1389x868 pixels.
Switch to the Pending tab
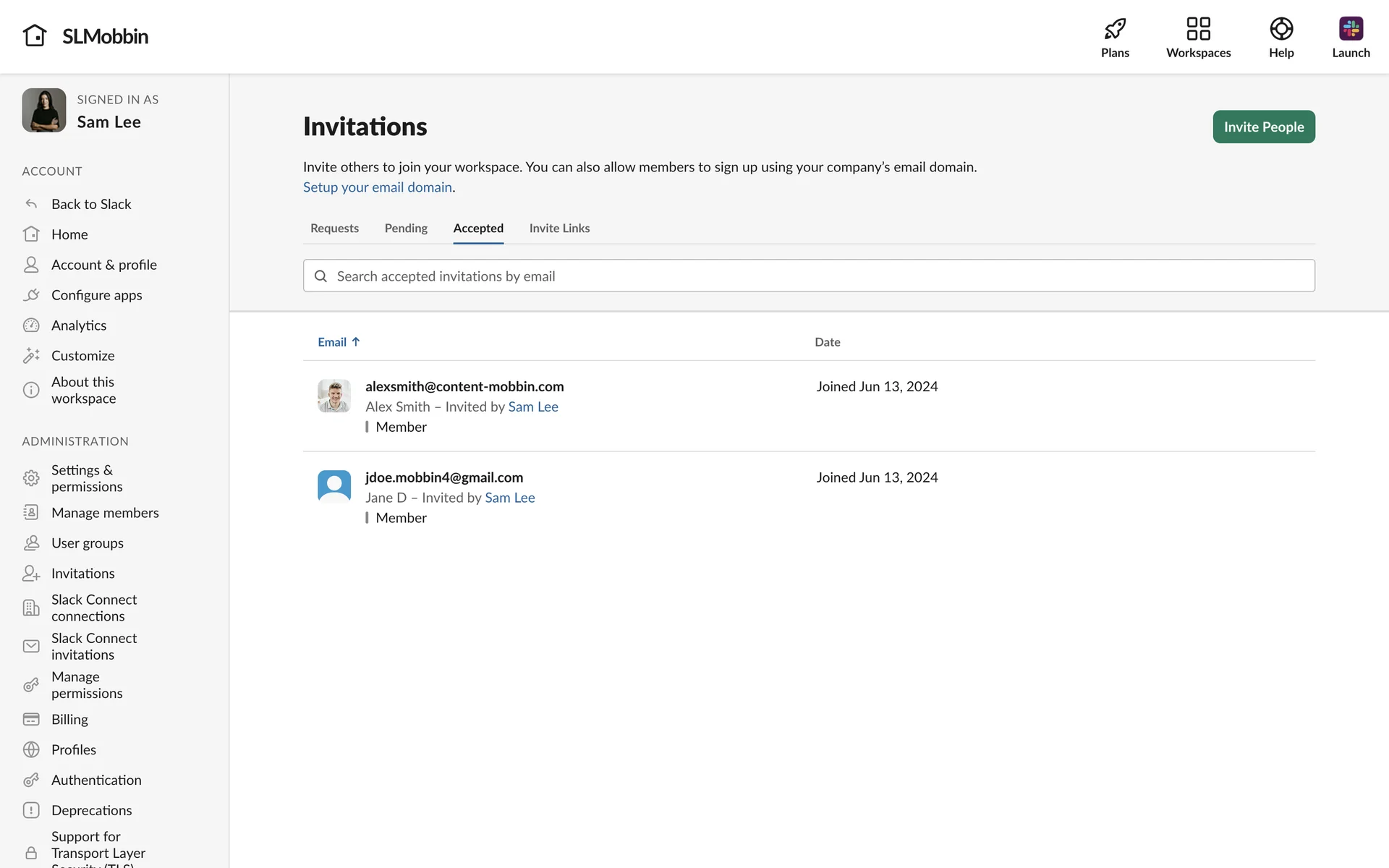tap(406, 228)
